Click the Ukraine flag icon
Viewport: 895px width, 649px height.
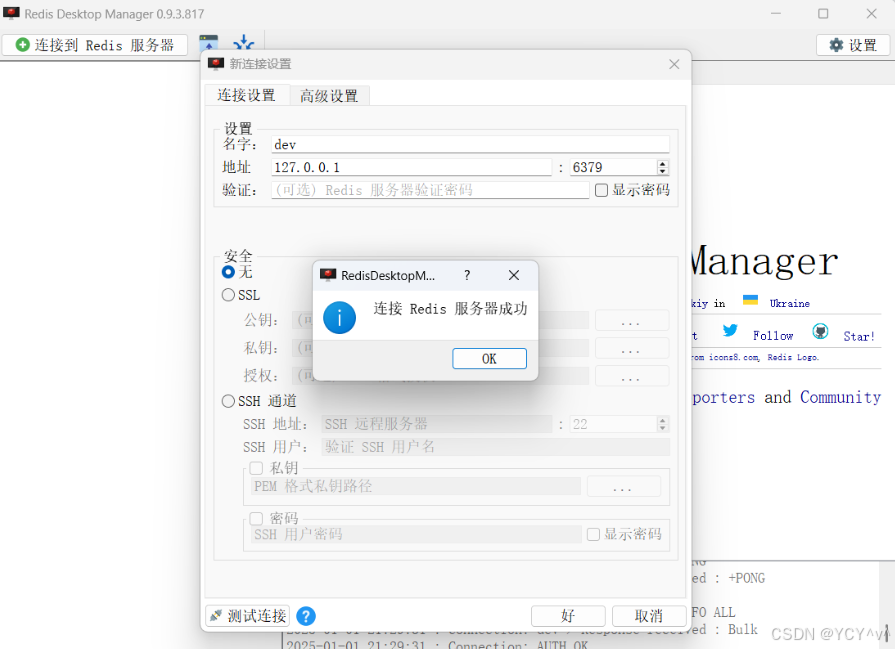tap(750, 300)
